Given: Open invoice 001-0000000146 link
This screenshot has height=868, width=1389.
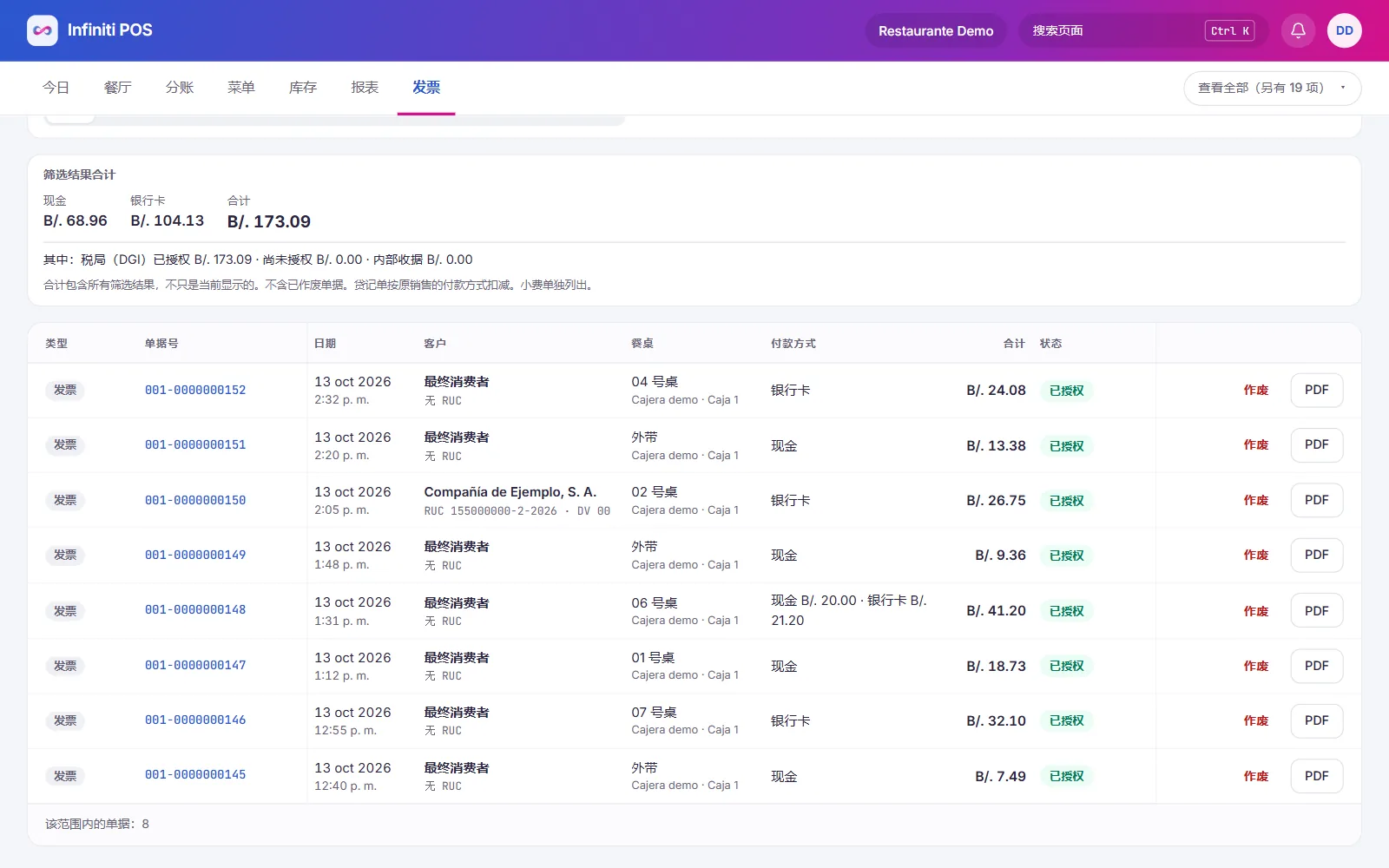Looking at the screenshot, I should [x=195, y=720].
